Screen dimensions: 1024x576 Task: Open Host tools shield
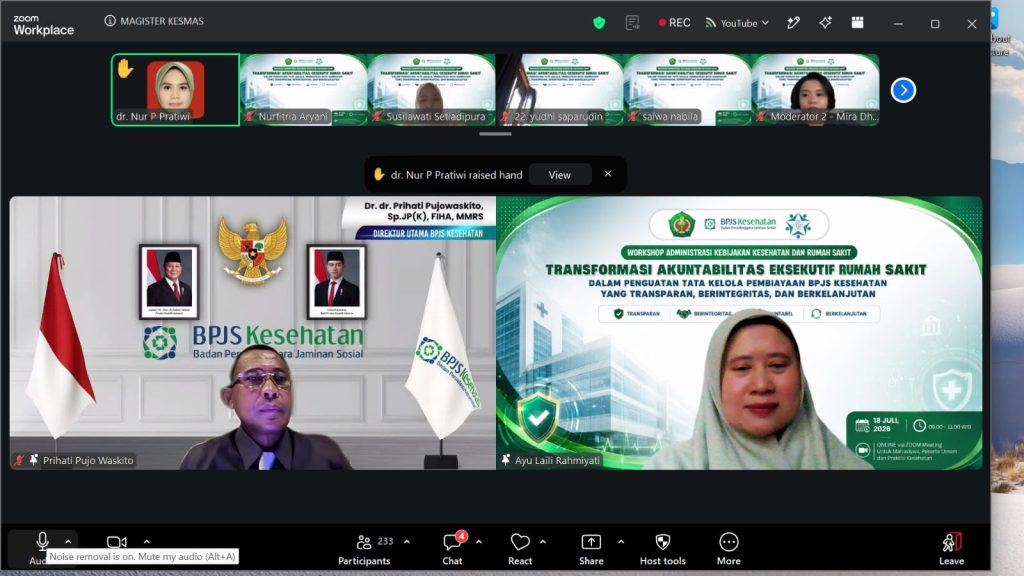coord(663,549)
